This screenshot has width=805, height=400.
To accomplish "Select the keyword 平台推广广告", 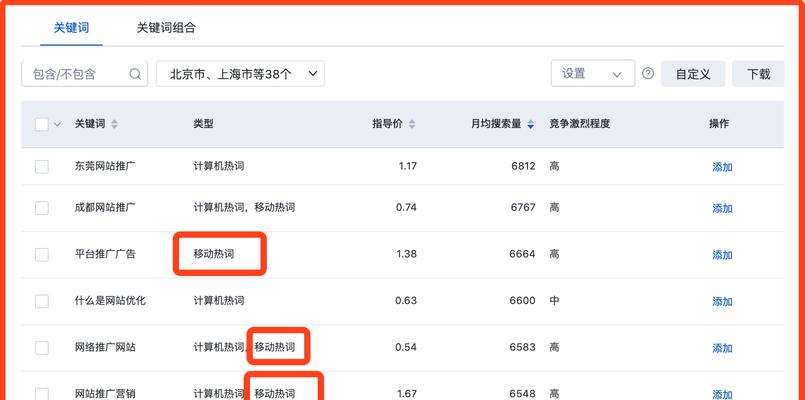I will coord(105,254).
